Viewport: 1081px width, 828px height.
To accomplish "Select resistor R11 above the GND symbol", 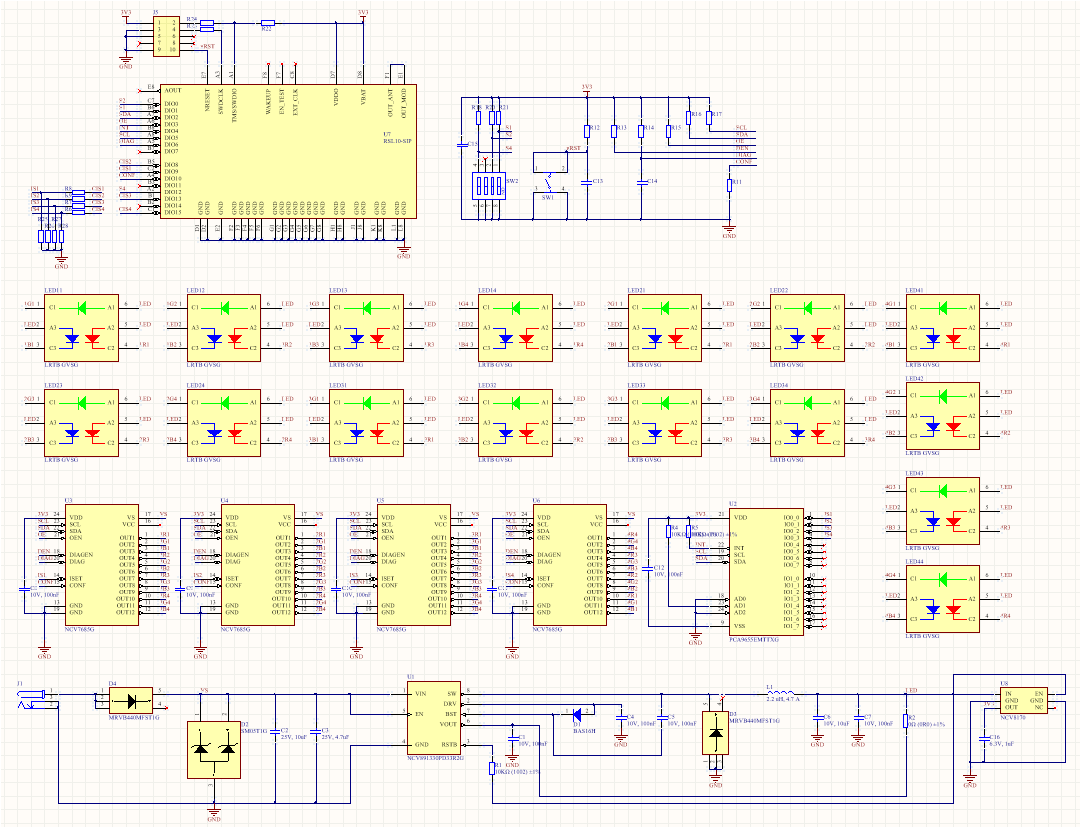I will [x=729, y=185].
